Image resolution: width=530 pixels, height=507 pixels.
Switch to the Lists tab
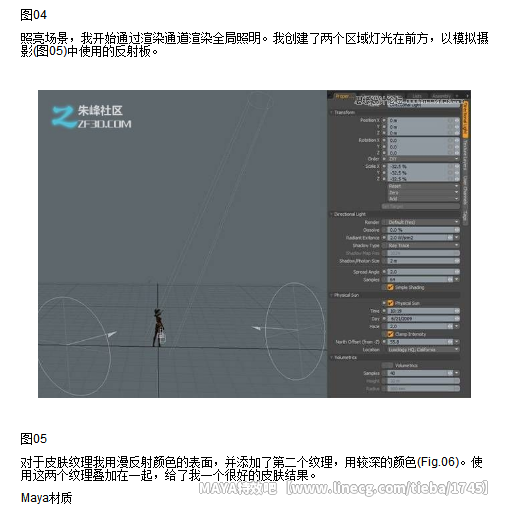(x=417, y=96)
